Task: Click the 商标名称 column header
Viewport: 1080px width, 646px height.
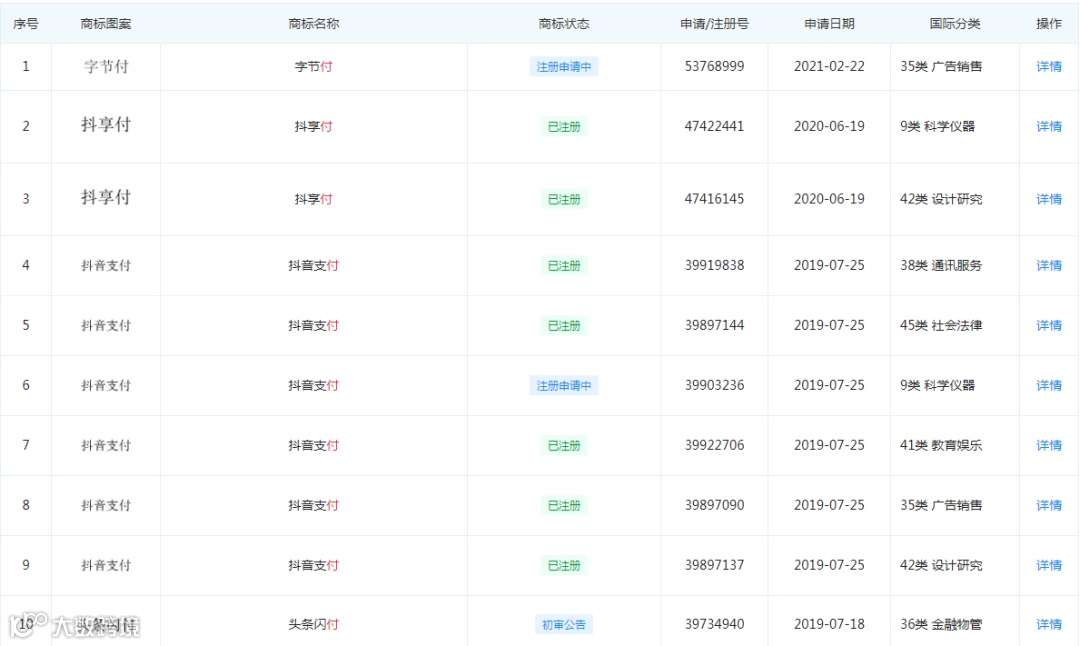Action: [x=313, y=24]
